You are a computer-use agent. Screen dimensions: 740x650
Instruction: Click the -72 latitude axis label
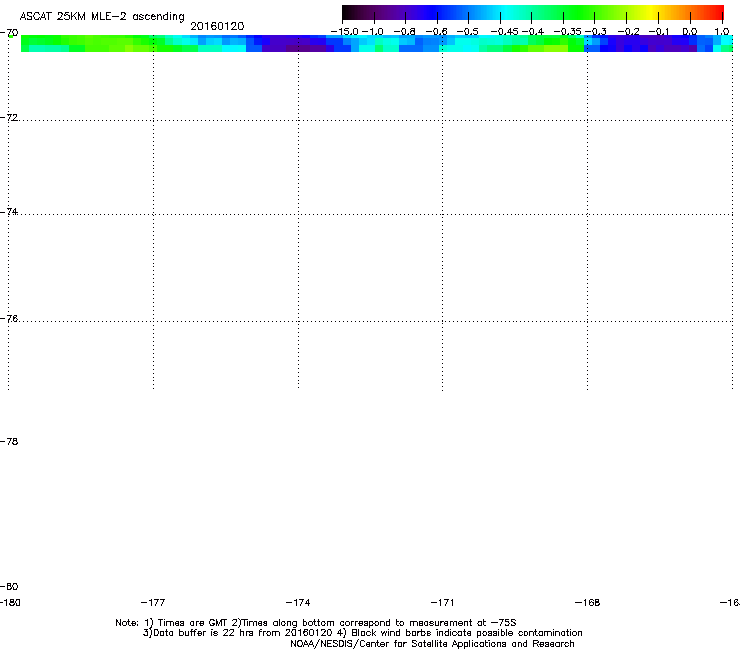pyautogui.click(x=9, y=117)
